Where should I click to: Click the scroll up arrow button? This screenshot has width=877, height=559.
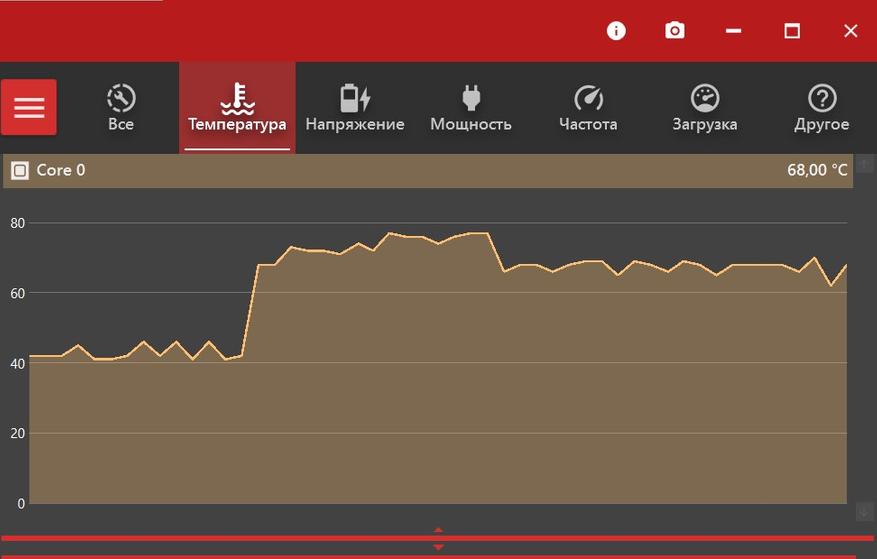tap(864, 165)
